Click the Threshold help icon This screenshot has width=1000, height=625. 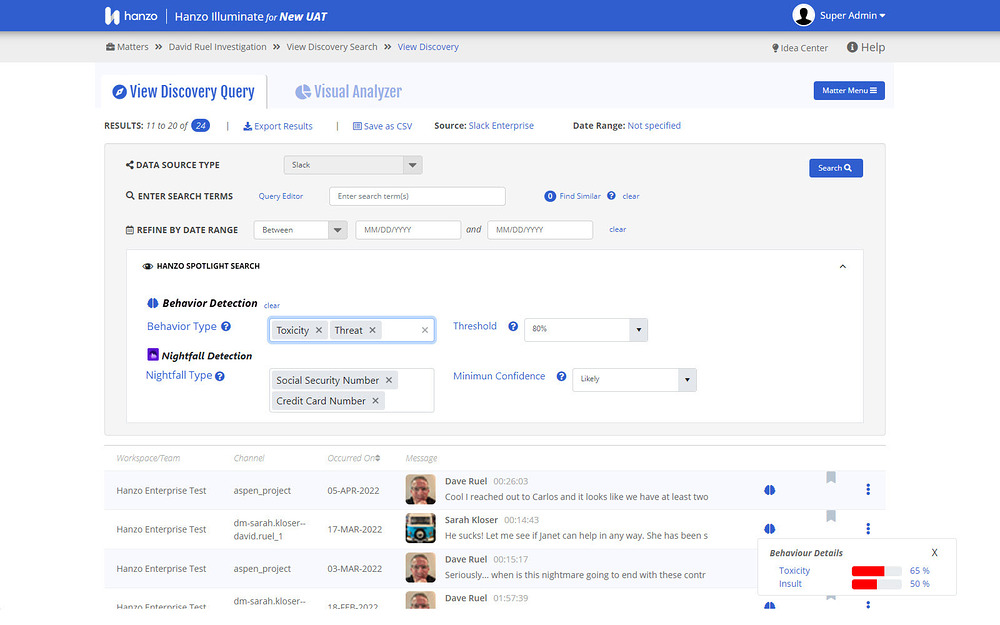pos(513,327)
